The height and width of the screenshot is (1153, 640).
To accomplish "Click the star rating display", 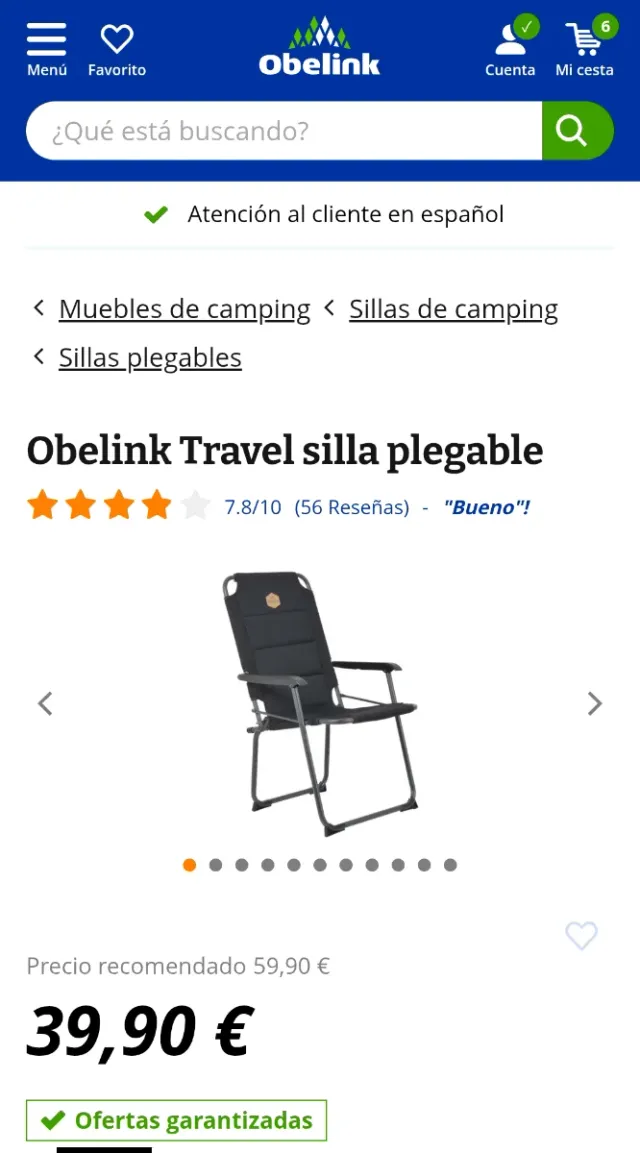I will click(x=118, y=507).
